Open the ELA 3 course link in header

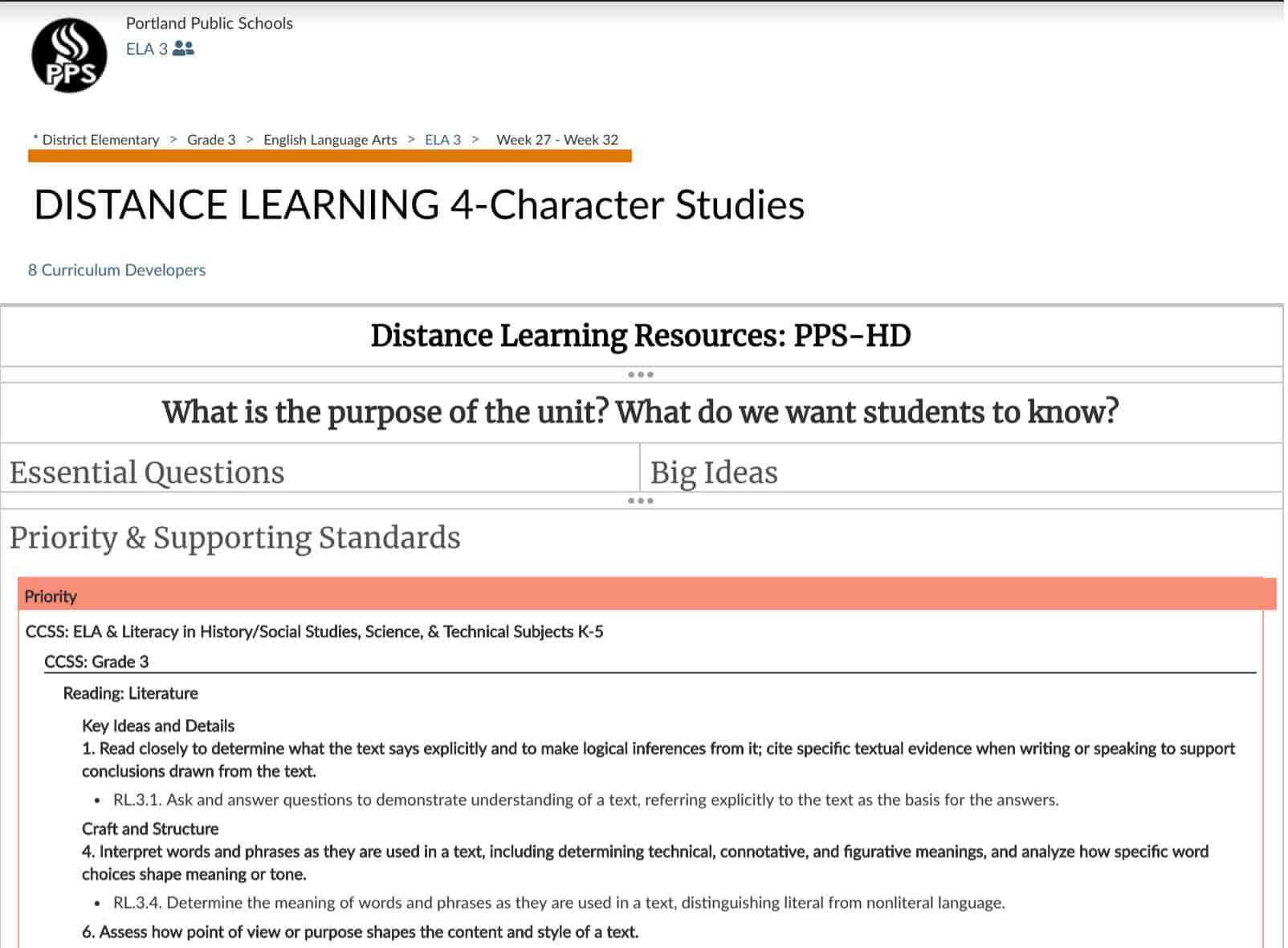tap(146, 49)
